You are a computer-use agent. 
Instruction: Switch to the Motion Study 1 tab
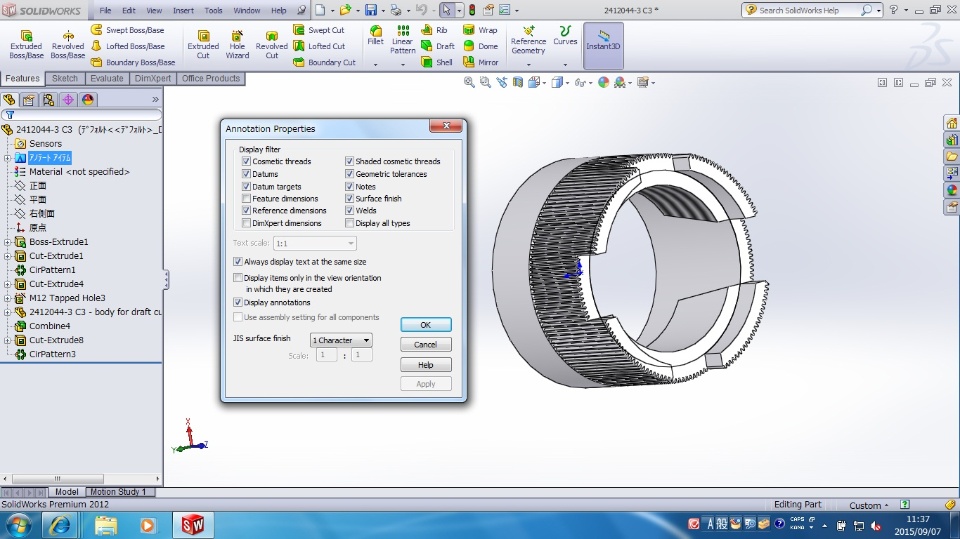click(118, 492)
